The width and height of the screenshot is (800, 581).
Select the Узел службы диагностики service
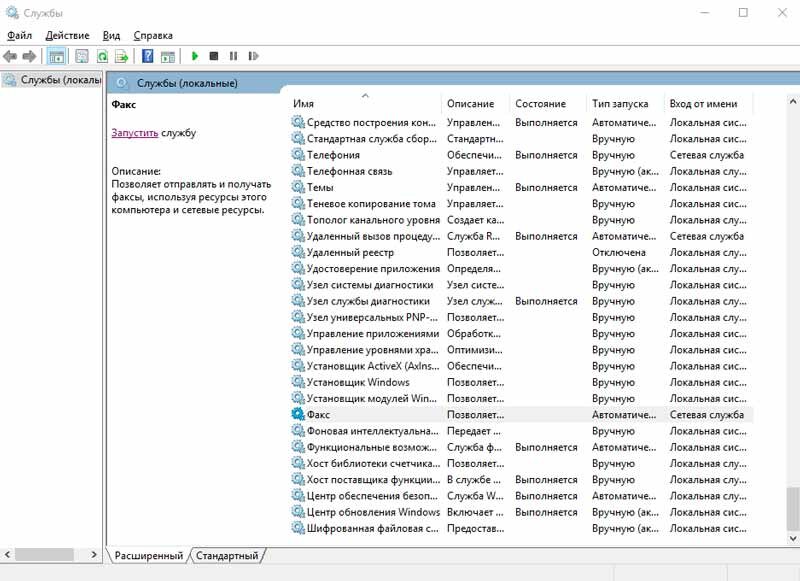pyautogui.click(x=520, y=301)
